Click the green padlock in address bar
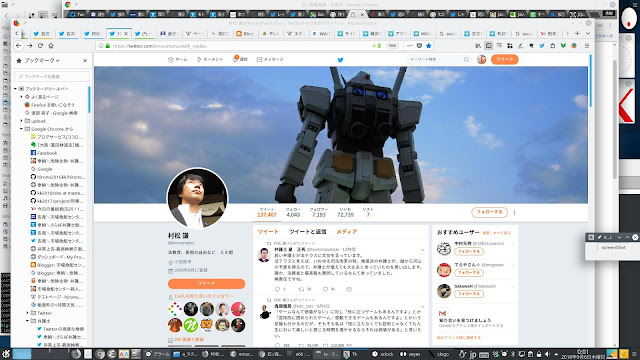This screenshot has height=360, width=640. coord(108,46)
